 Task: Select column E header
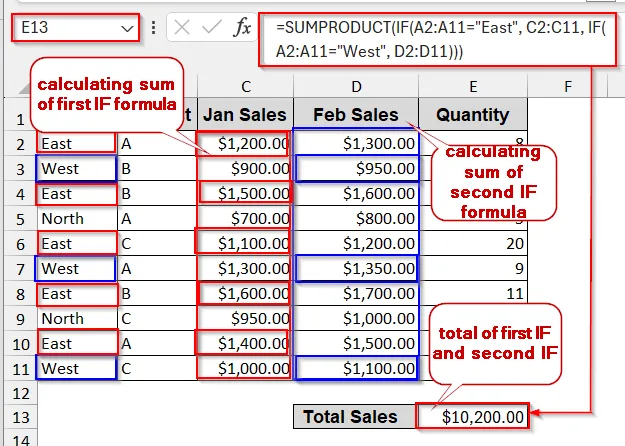click(473, 86)
